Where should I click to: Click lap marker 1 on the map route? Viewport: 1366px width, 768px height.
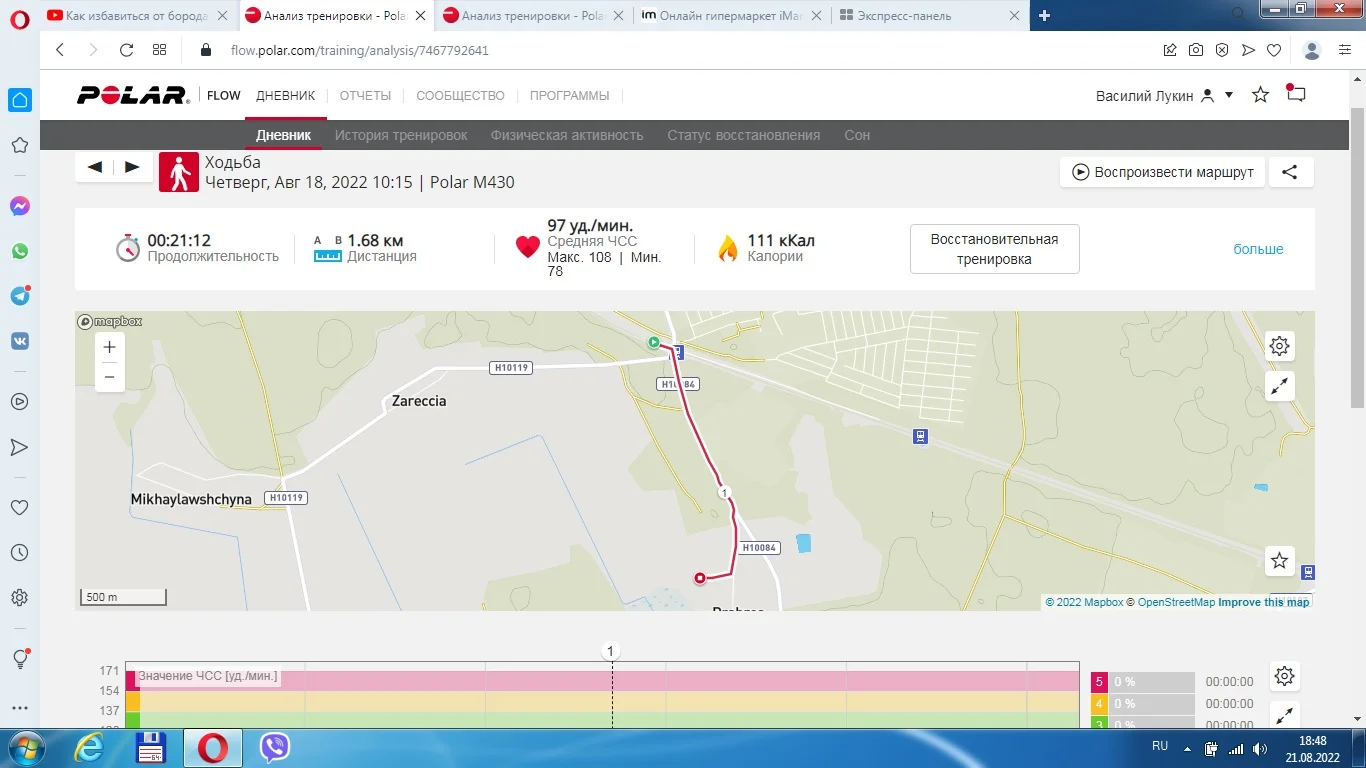pyautogui.click(x=723, y=492)
